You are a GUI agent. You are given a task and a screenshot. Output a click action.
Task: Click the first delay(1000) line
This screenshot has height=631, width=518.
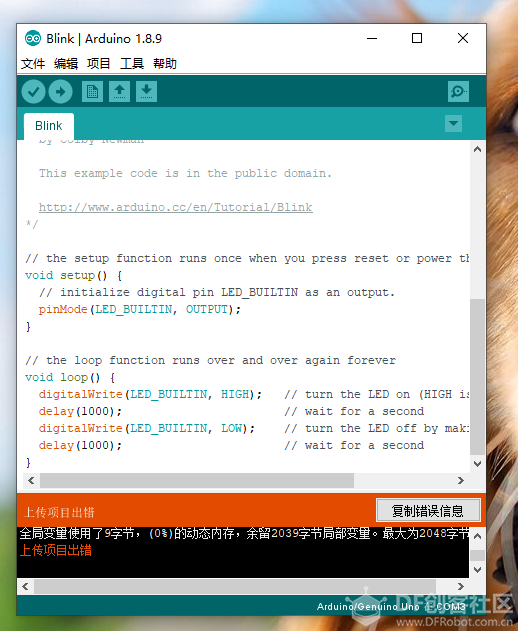(x=80, y=411)
